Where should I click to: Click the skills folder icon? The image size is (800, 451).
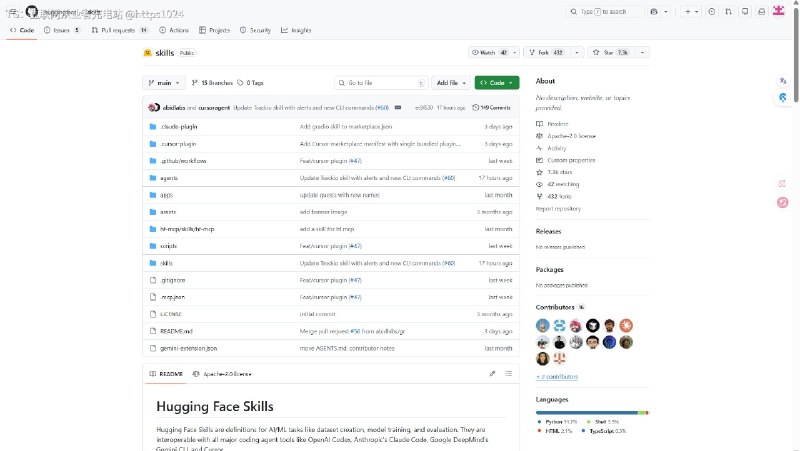click(x=153, y=263)
